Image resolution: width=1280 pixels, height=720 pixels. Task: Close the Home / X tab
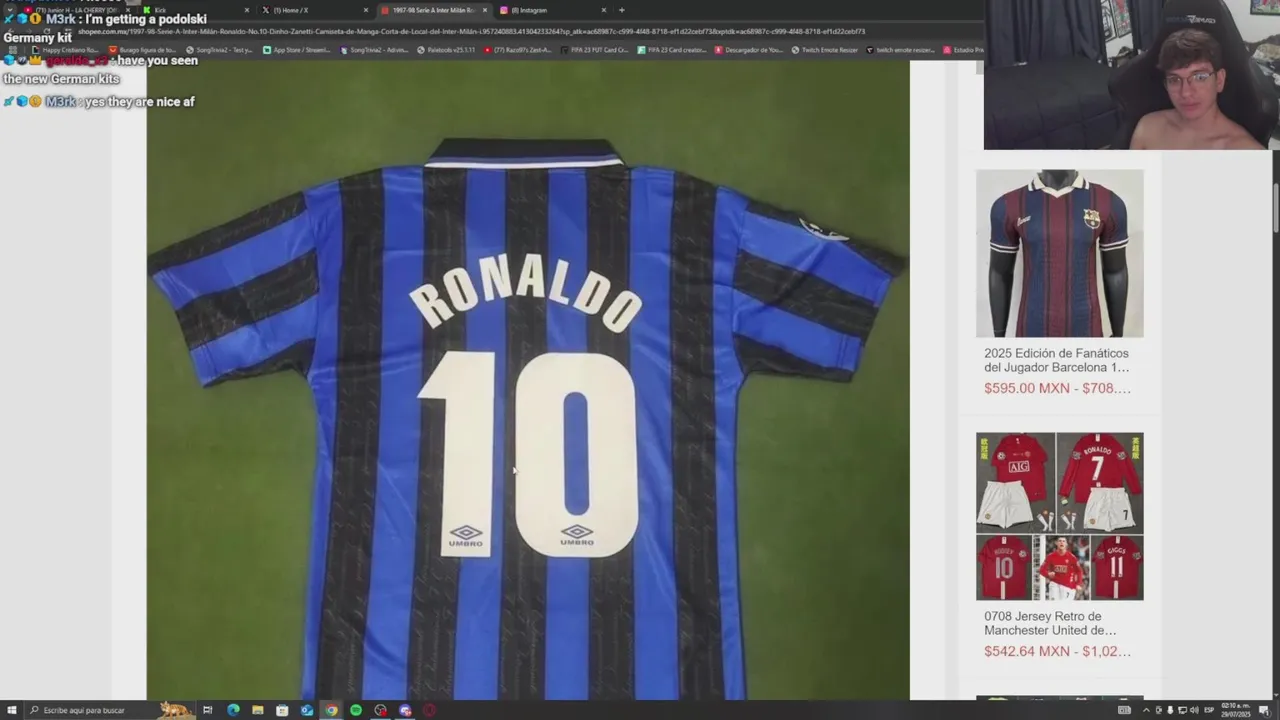[366, 10]
